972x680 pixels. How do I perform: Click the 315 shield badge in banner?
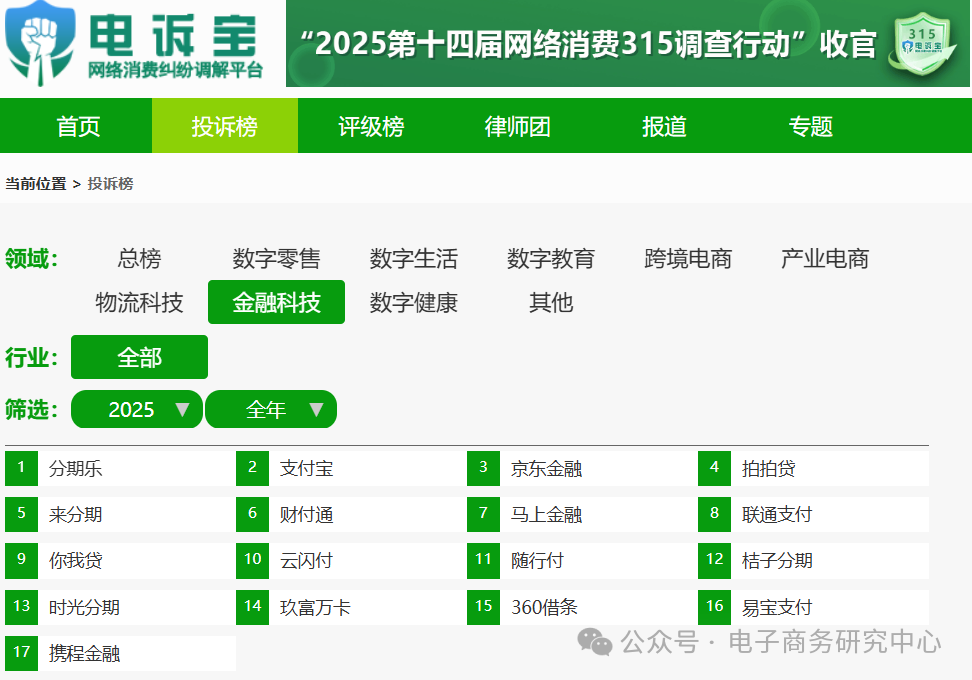point(922,46)
